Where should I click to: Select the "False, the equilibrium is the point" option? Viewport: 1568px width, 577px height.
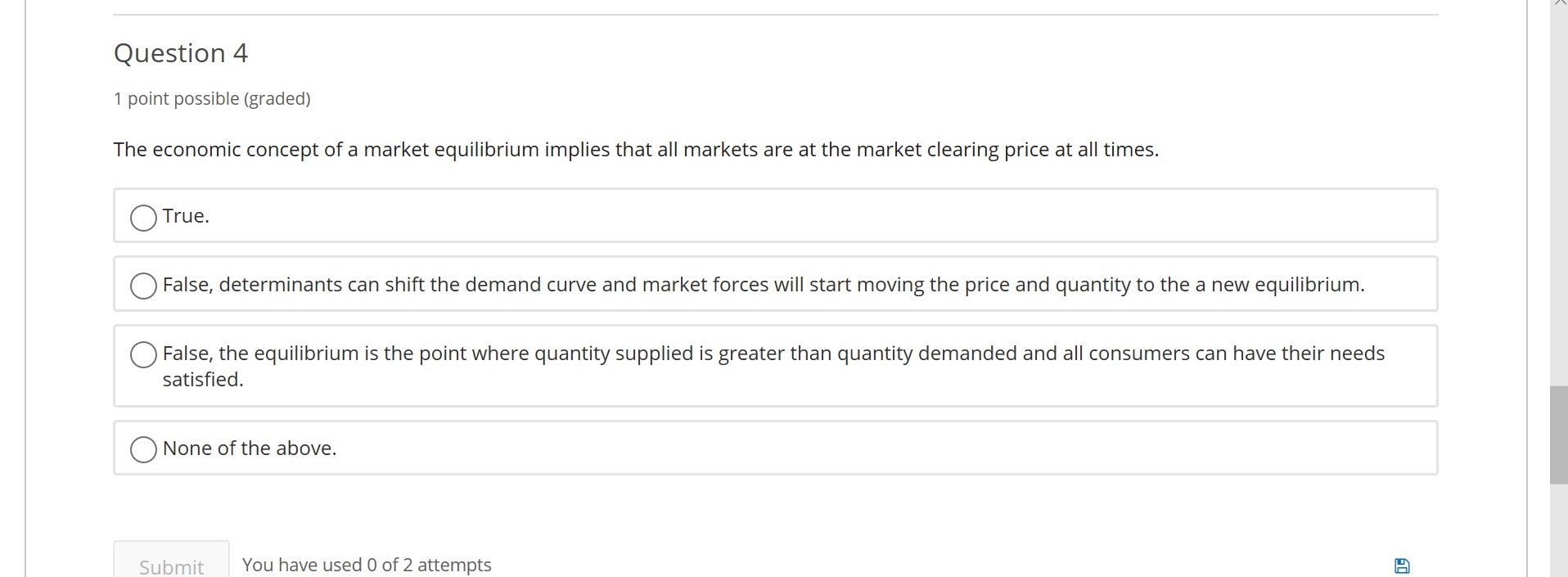pyautogui.click(x=143, y=354)
